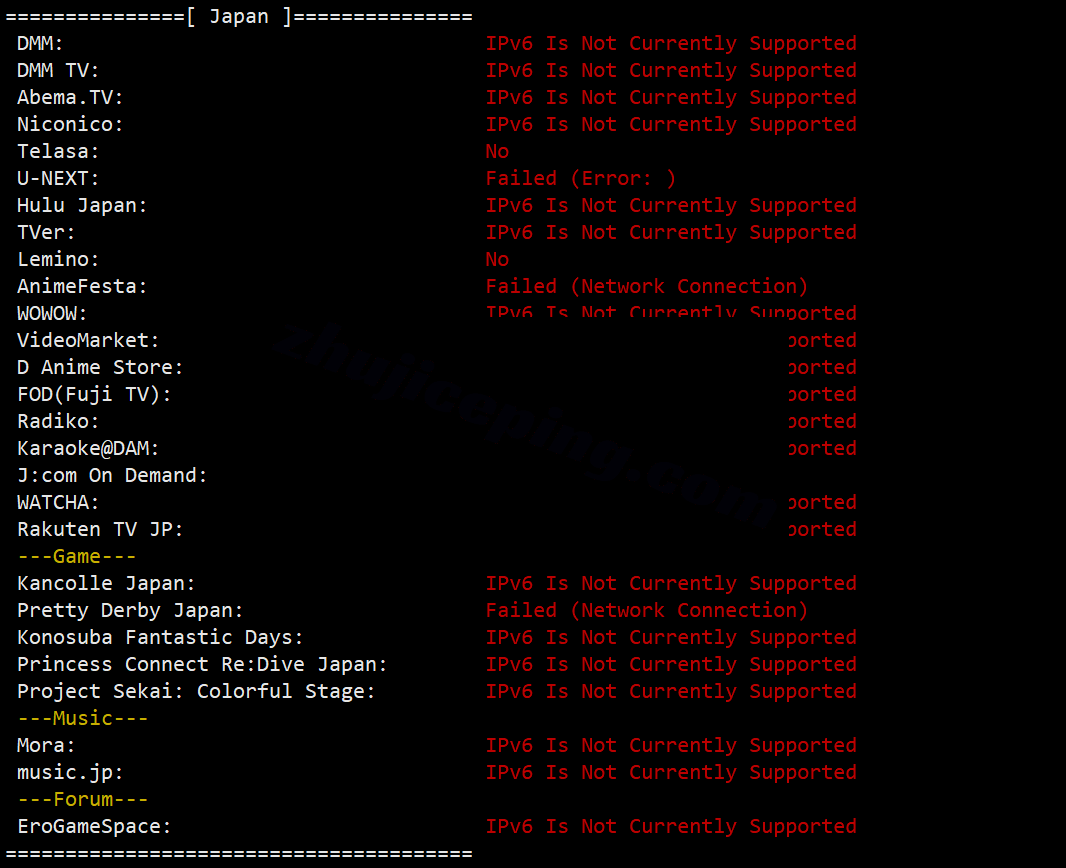Click Pretty Derby Japan failed status
This screenshot has height=868, width=1066.
tap(647, 610)
